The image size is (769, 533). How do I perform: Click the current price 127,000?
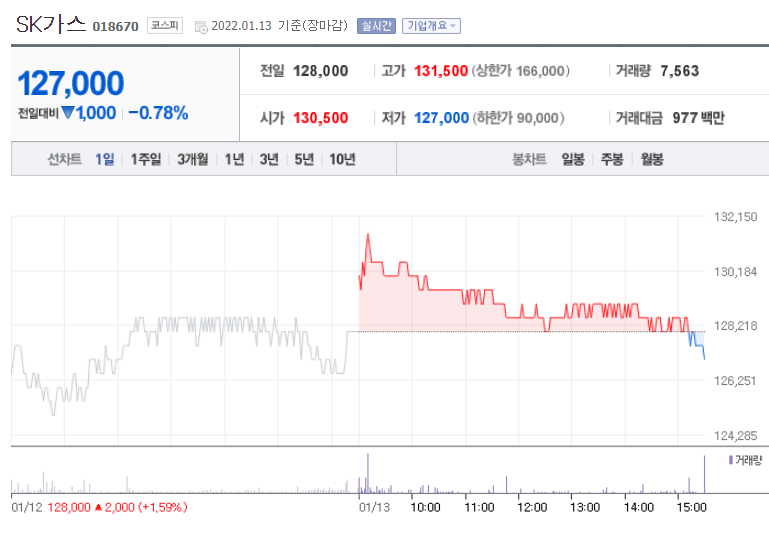tap(71, 83)
